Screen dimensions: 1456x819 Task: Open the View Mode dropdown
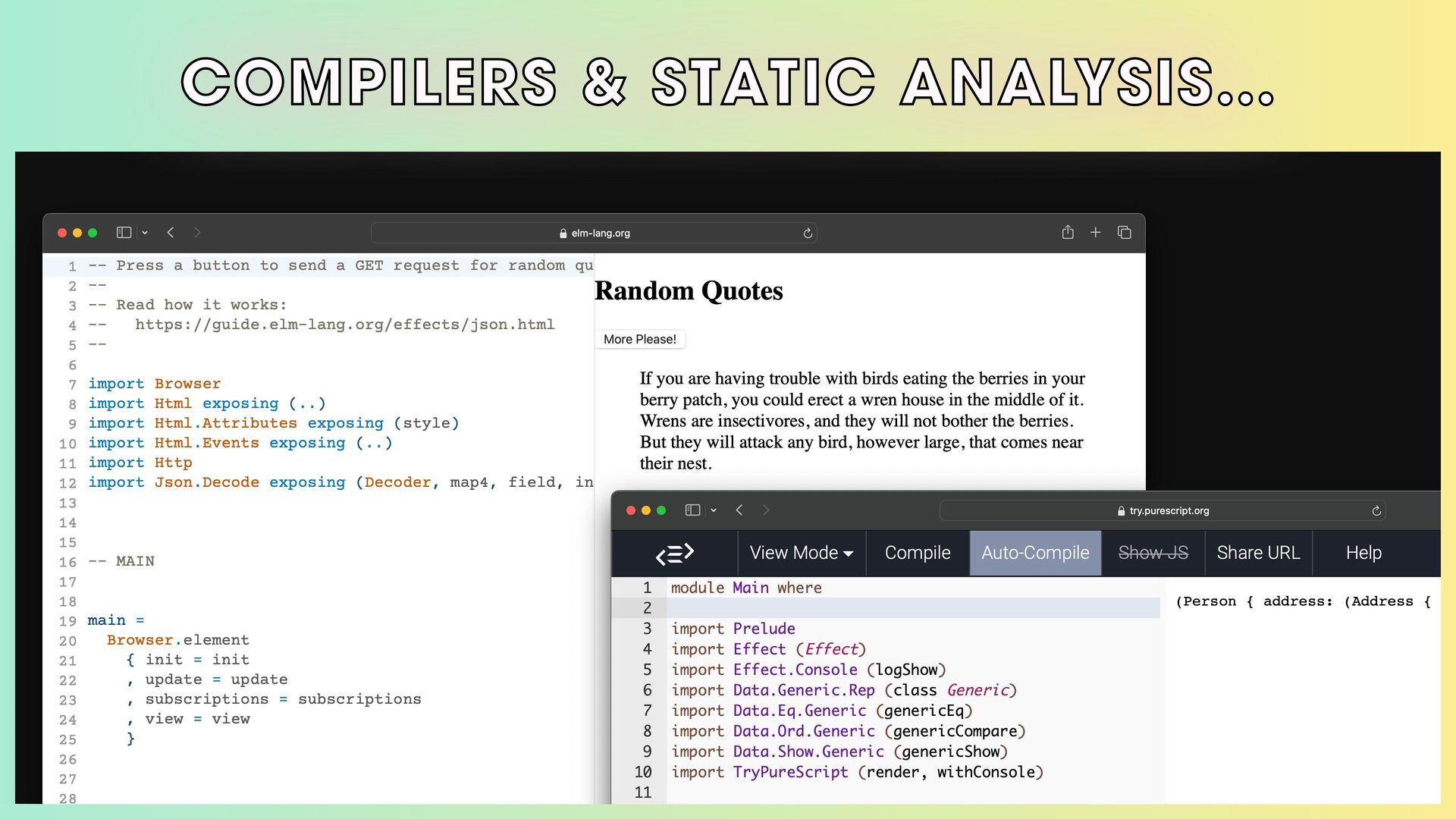(801, 554)
